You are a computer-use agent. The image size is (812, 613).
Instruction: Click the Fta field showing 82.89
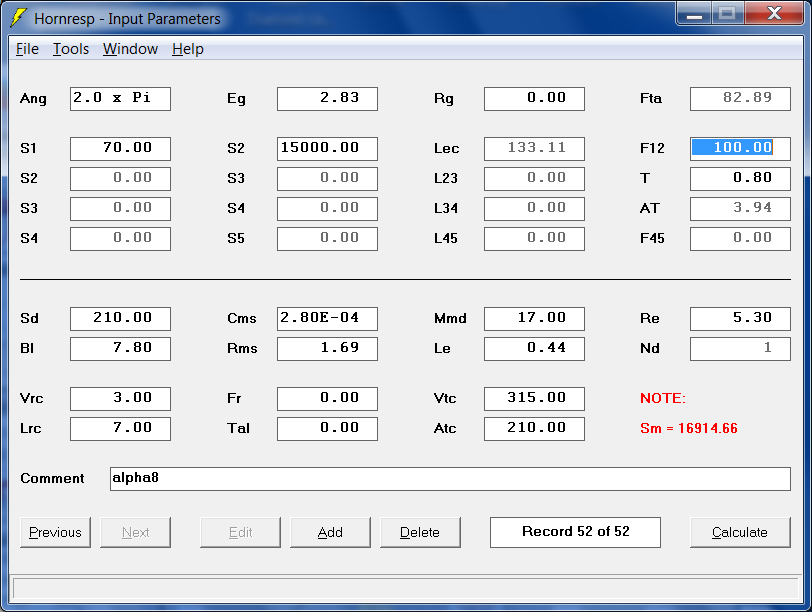pyautogui.click(x=741, y=99)
